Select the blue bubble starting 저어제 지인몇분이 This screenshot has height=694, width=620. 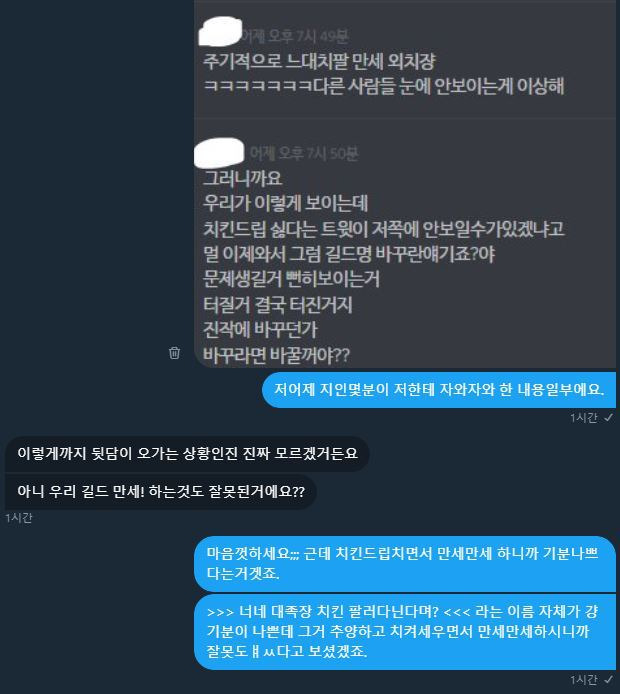[x=439, y=390]
